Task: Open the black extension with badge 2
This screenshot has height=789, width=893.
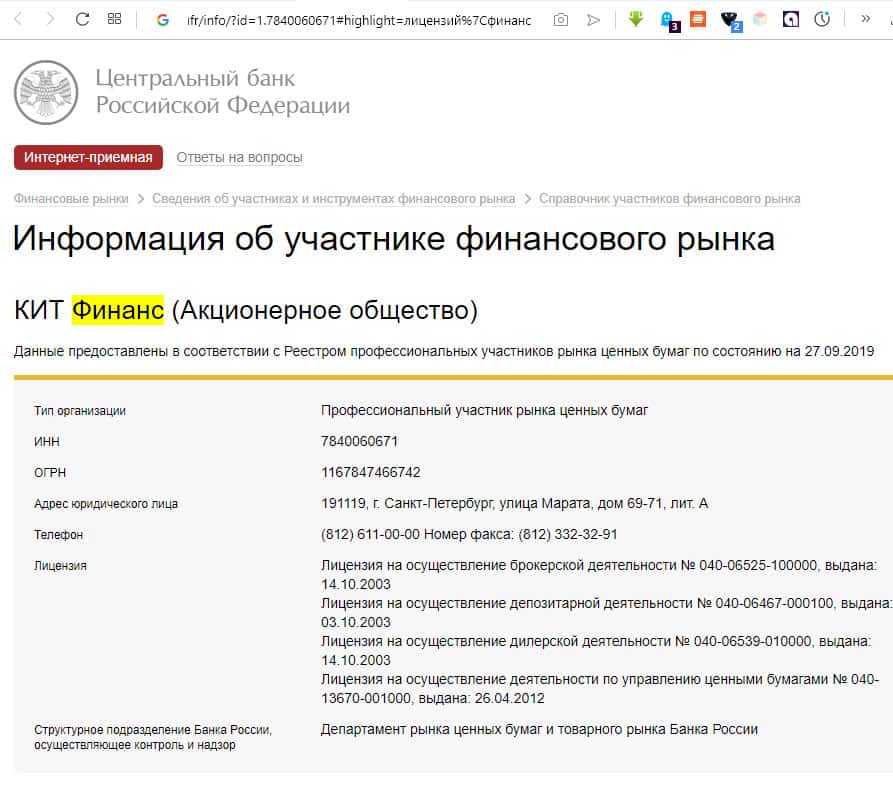Action: coord(730,21)
